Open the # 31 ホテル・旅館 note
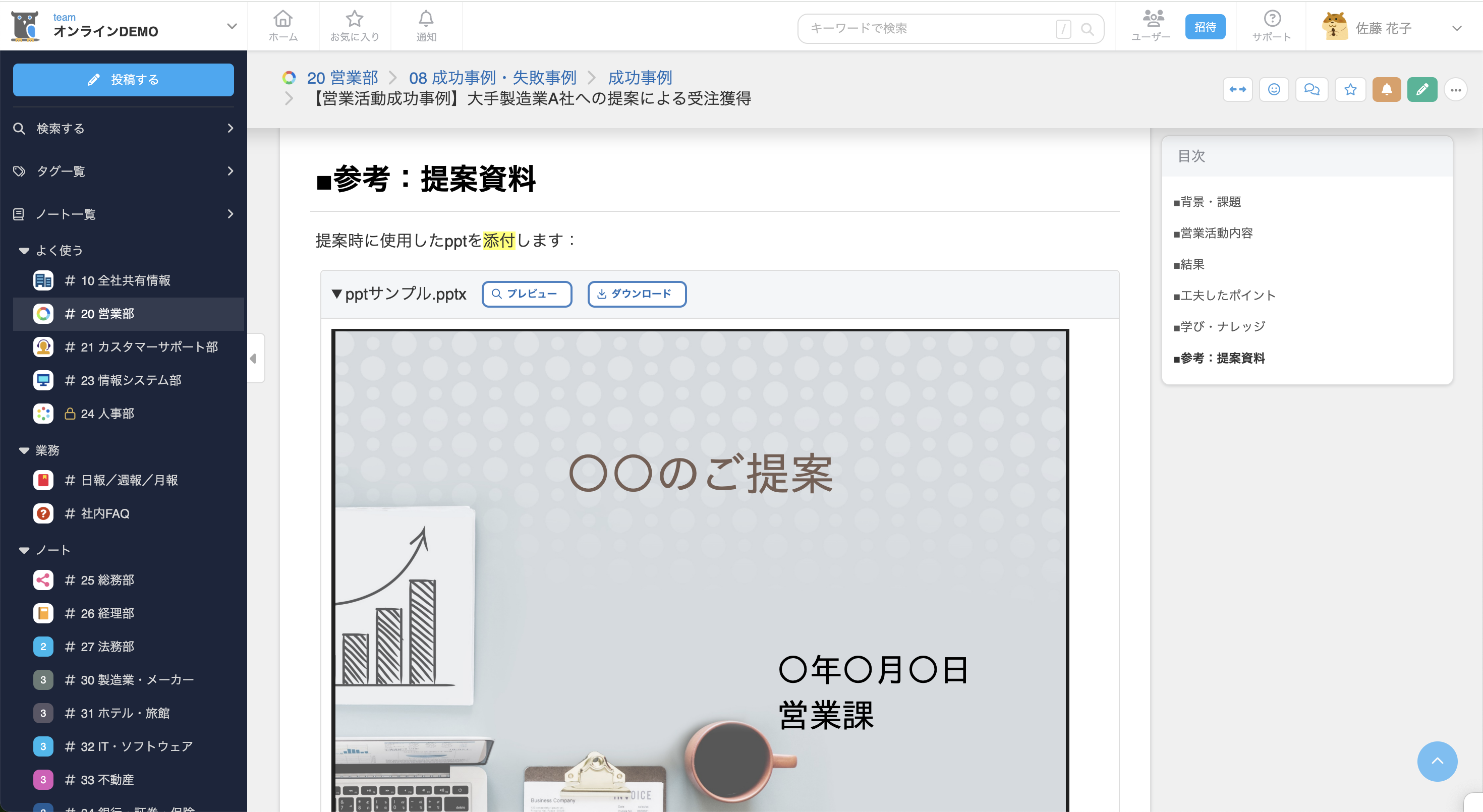Image resolution: width=1483 pixels, height=812 pixels. coord(117,713)
